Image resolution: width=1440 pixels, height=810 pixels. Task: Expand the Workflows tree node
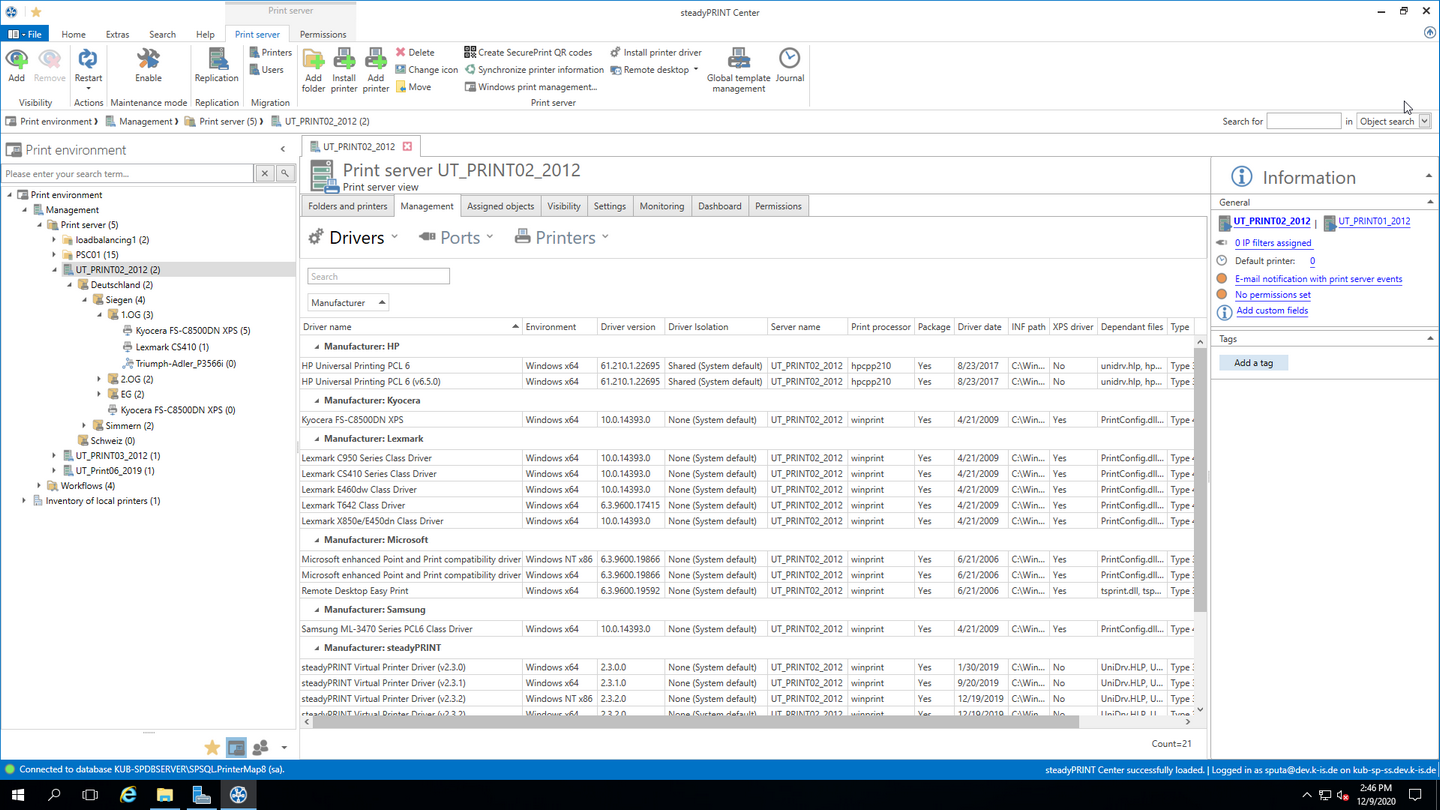coord(39,486)
